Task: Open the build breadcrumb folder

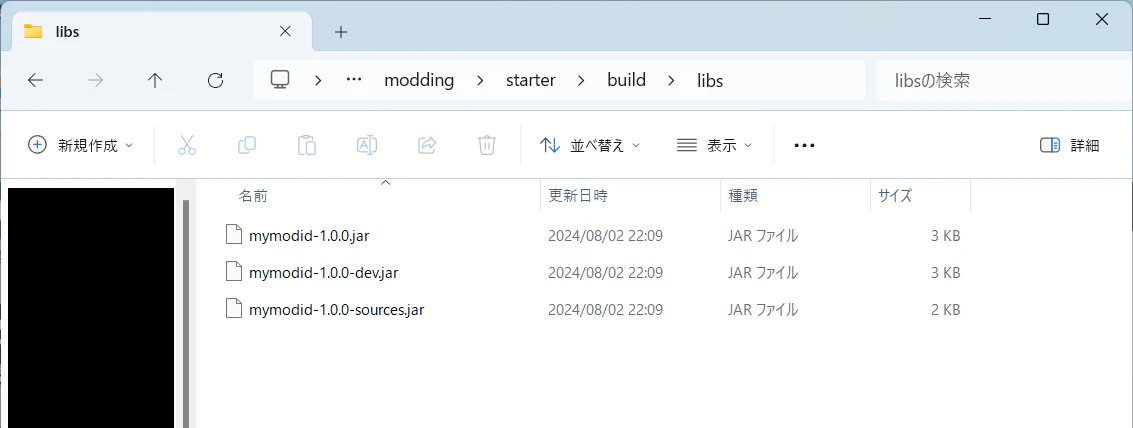Action: coord(626,80)
